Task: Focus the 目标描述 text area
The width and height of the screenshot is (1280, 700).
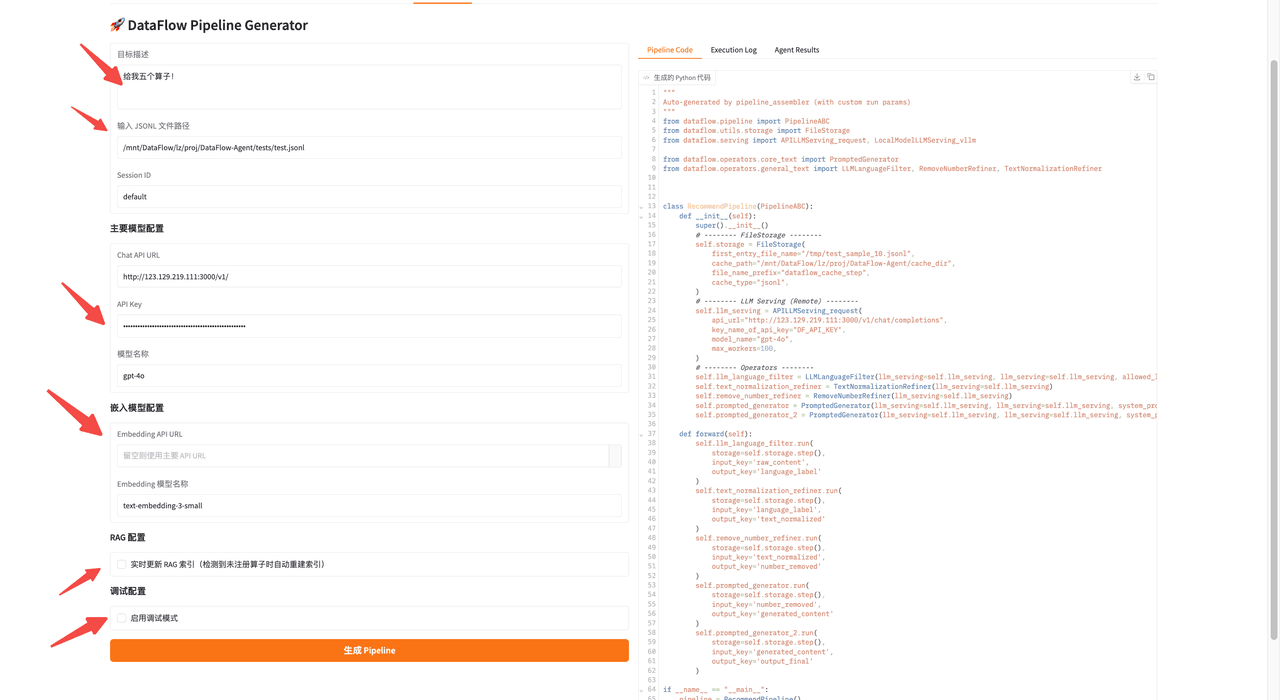Action: click(x=369, y=86)
